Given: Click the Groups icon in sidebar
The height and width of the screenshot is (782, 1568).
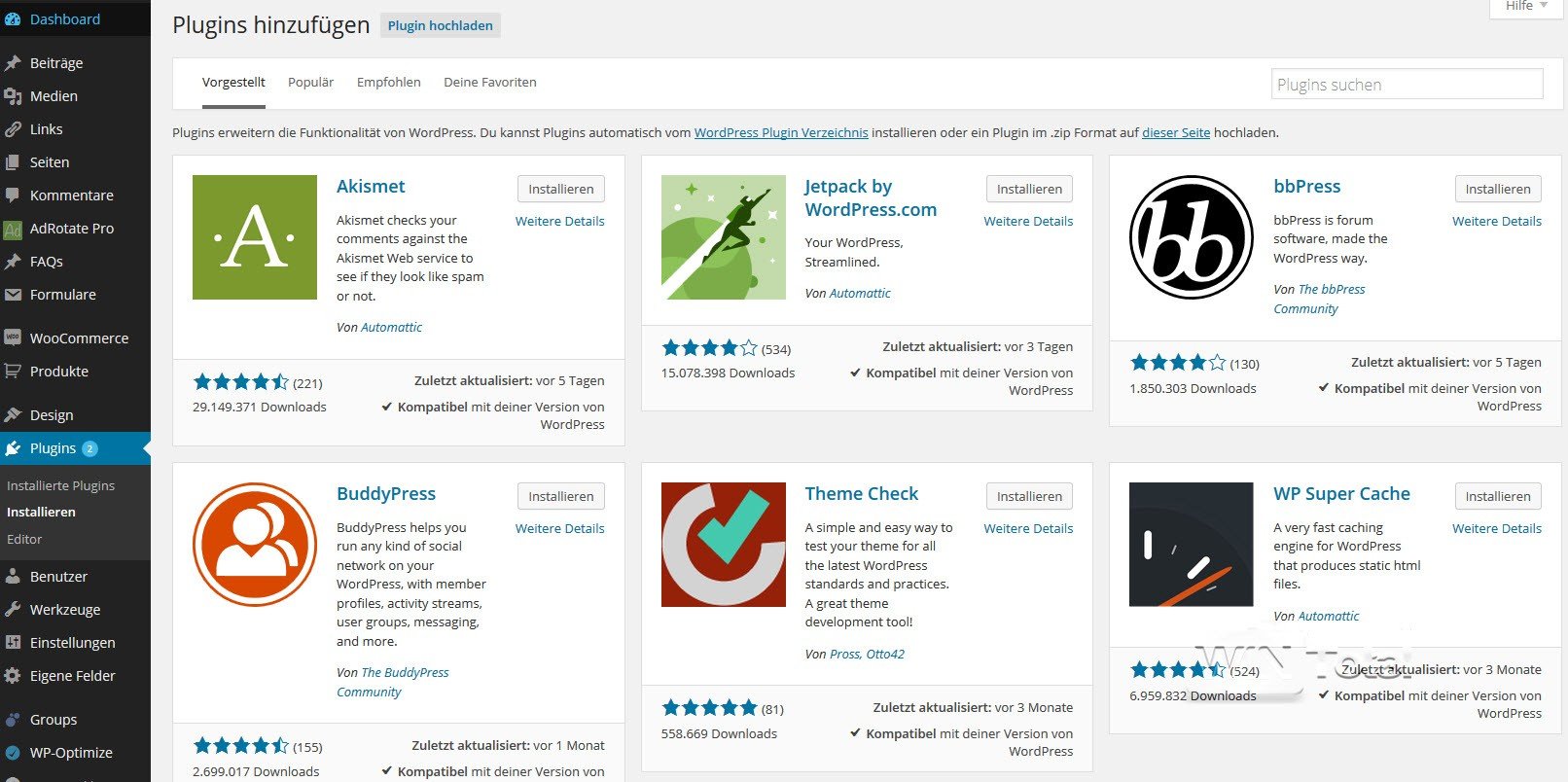Looking at the screenshot, I should pyautogui.click(x=13, y=720).
